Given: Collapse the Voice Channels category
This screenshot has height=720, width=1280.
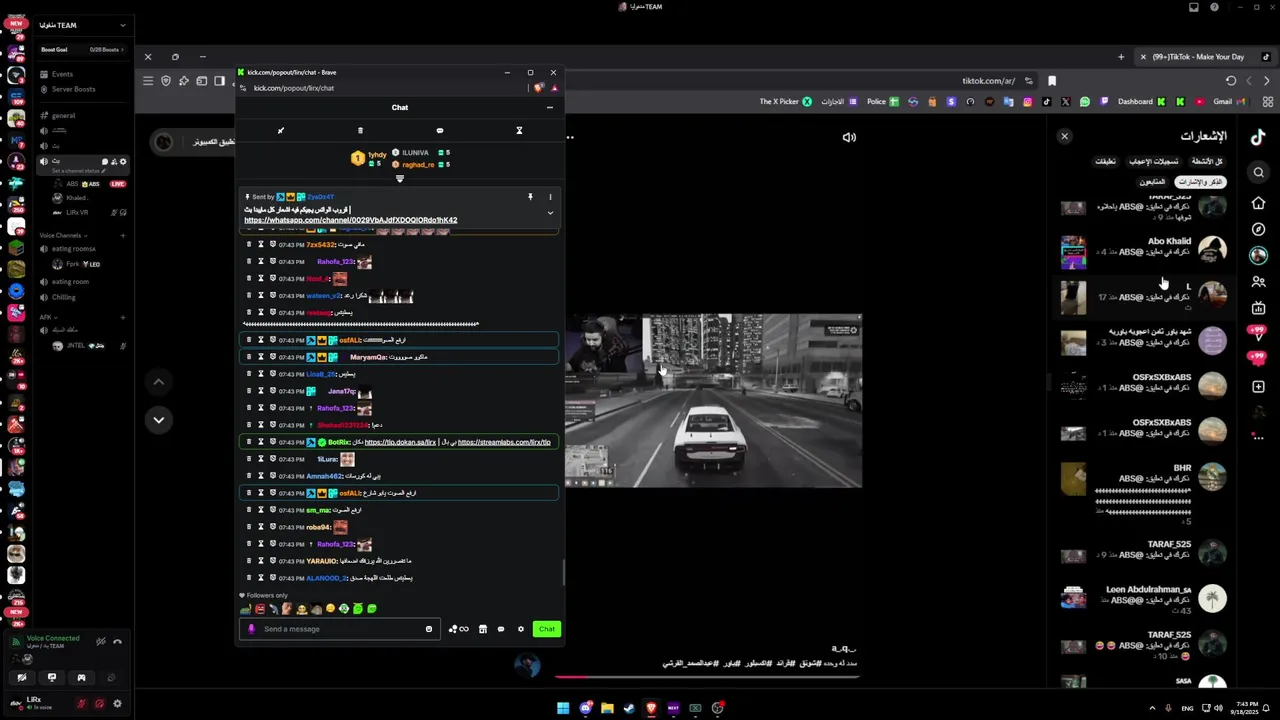Looking at the screenshot, I should [x=61, y=235].
